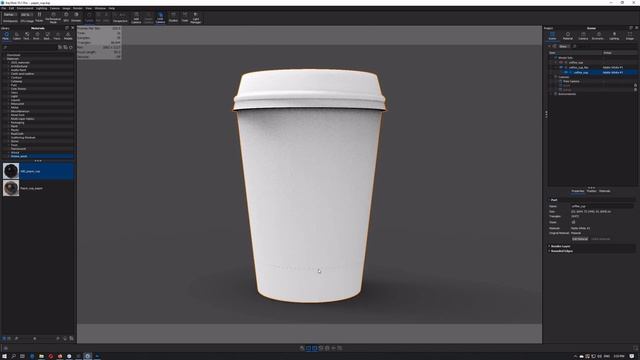Open File Explorer from the taskbar

[41, 356]
